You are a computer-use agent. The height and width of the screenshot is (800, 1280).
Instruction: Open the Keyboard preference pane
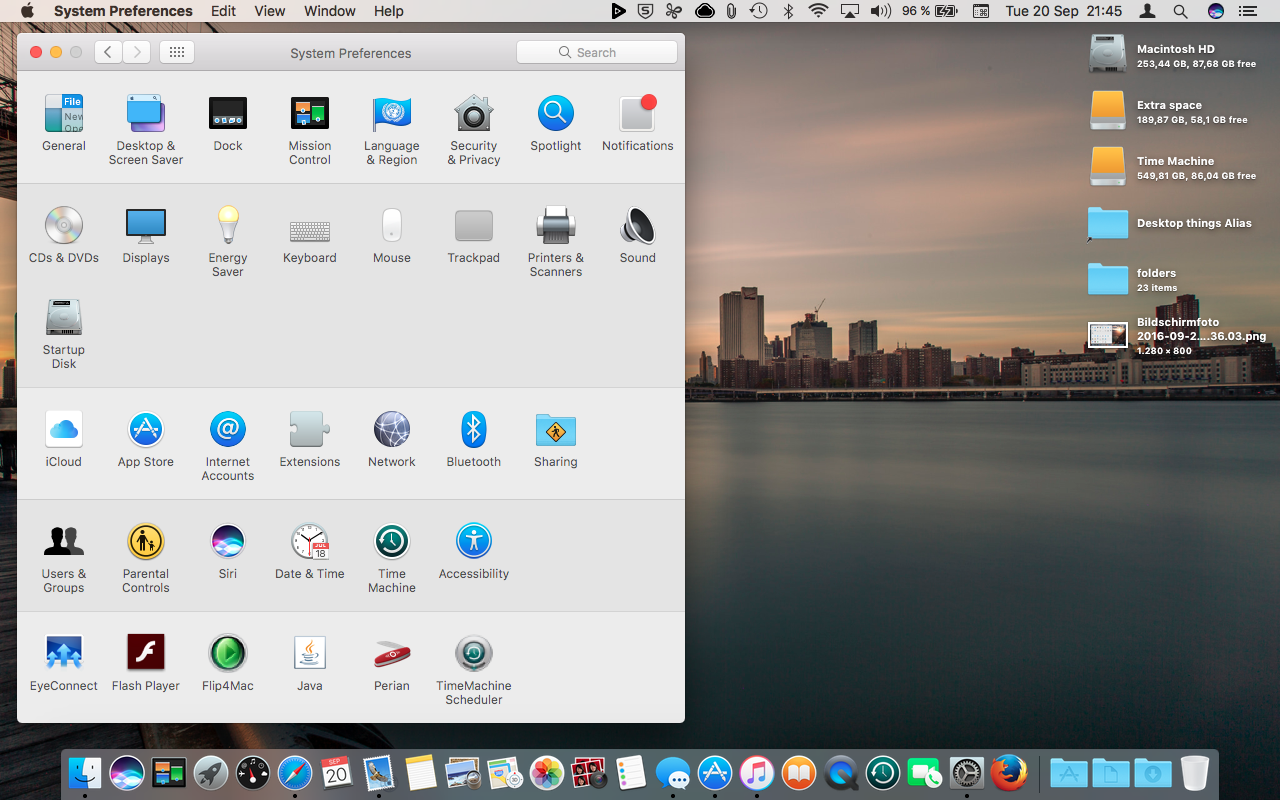tap(310, 231)
